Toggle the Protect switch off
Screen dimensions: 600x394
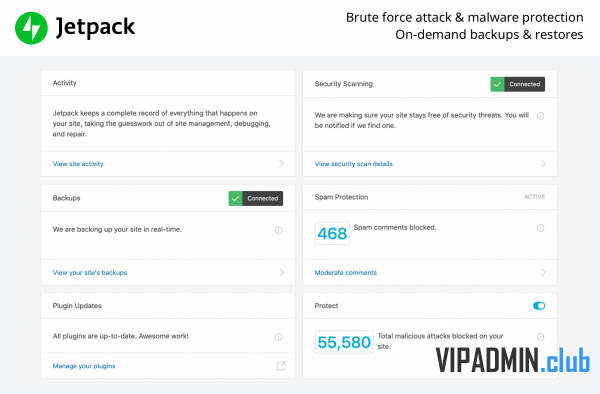539,306
